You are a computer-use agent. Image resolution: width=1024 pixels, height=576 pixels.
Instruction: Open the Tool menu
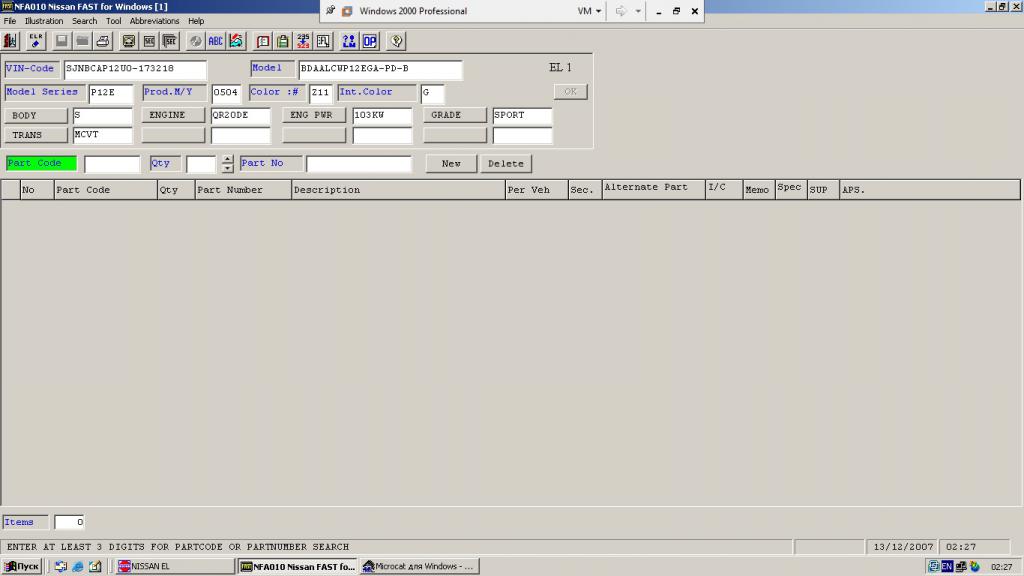click(114, 21)
